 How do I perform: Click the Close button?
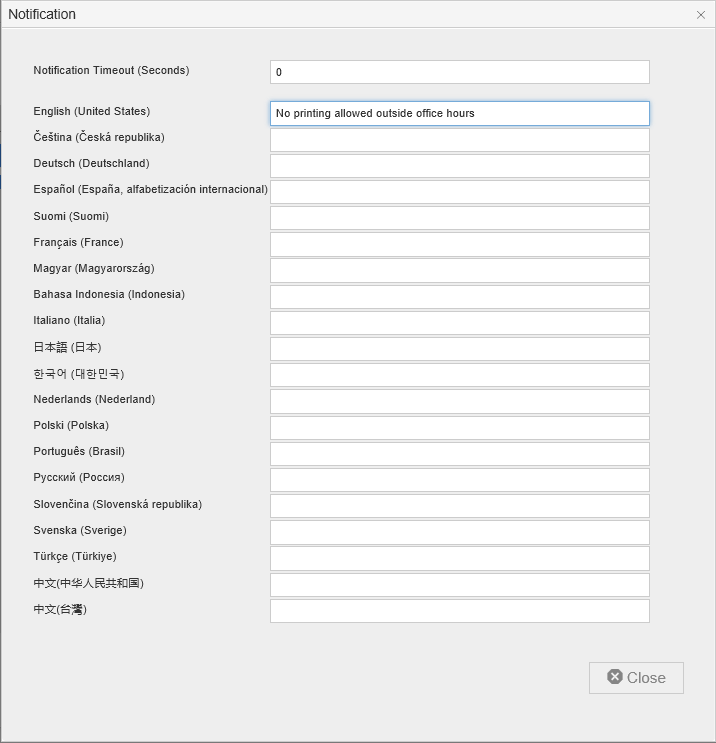click(636, 677)
